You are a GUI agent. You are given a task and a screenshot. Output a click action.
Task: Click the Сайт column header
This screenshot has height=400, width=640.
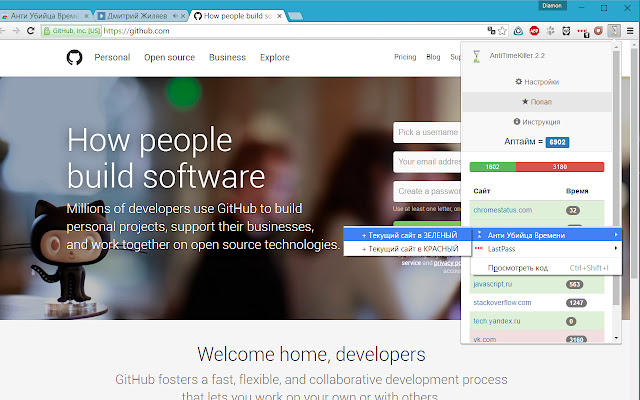coord(482,191)
